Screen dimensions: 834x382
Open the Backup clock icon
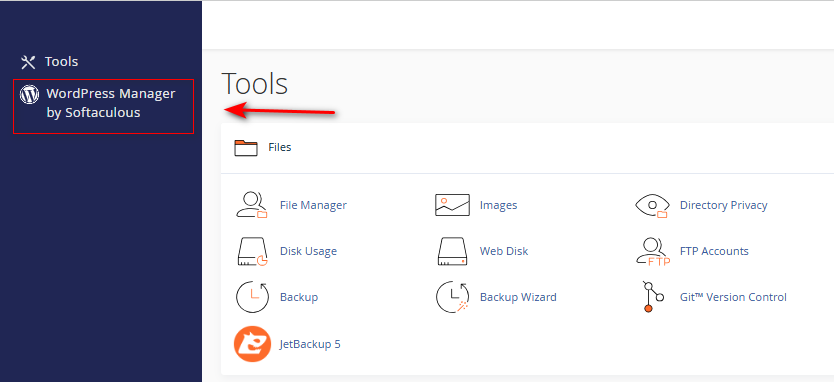[x=252, y=297]
